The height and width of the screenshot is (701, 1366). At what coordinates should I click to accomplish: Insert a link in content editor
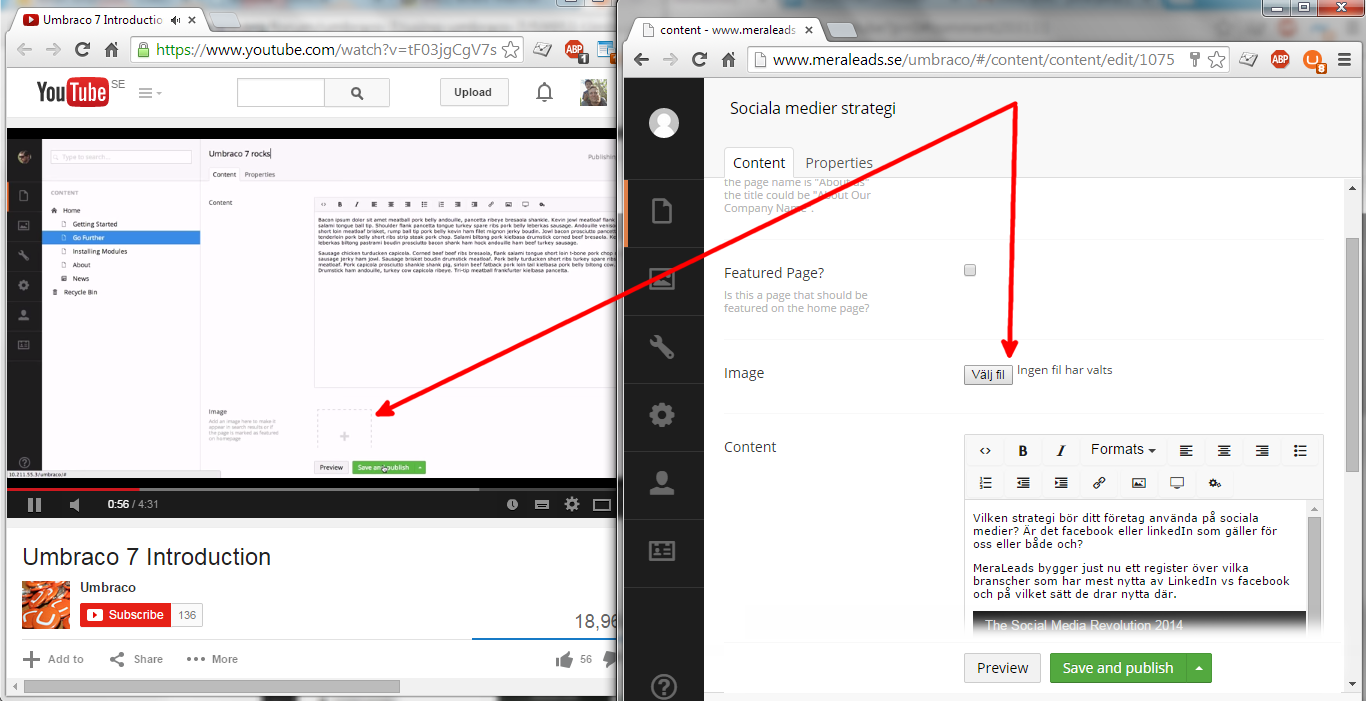1099,483
